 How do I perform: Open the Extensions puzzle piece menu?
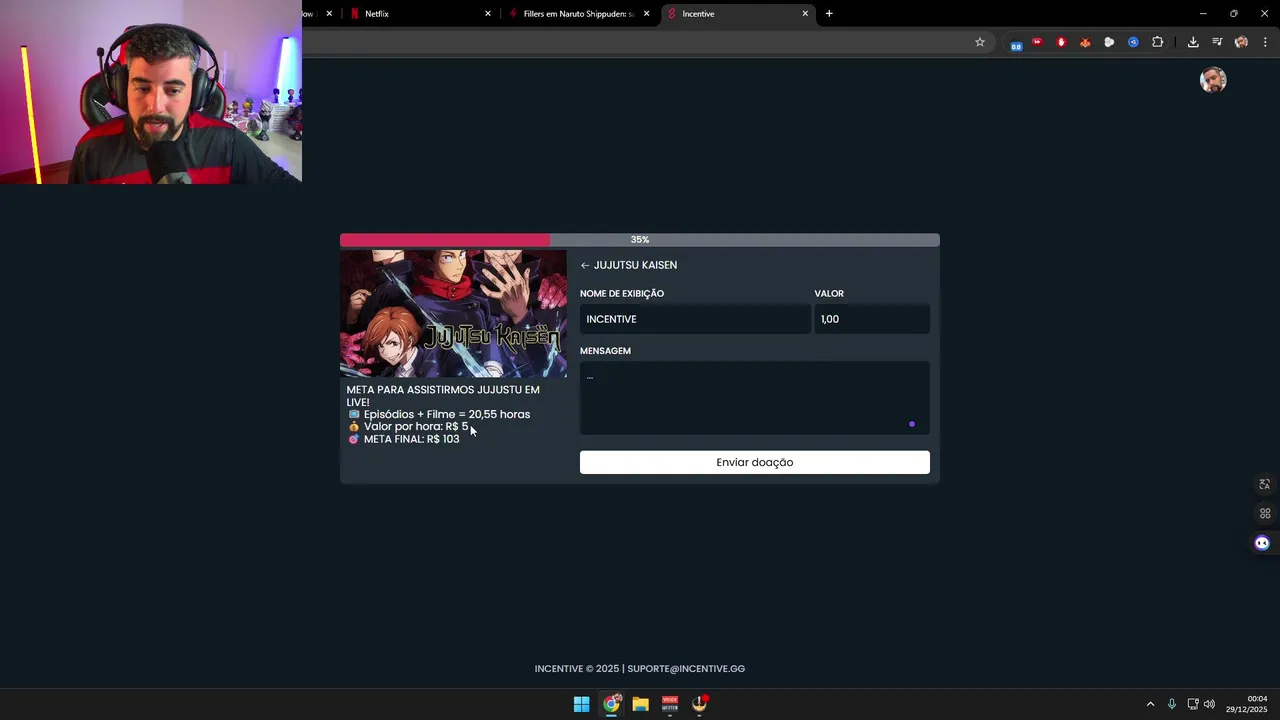pos(1157,42)
